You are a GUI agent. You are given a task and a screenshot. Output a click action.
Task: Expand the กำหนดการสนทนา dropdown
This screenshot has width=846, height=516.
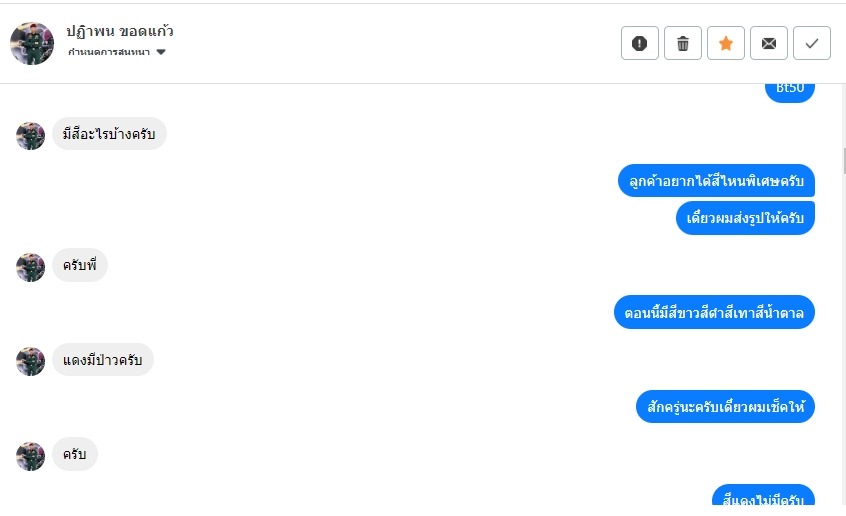coord(160,52)
